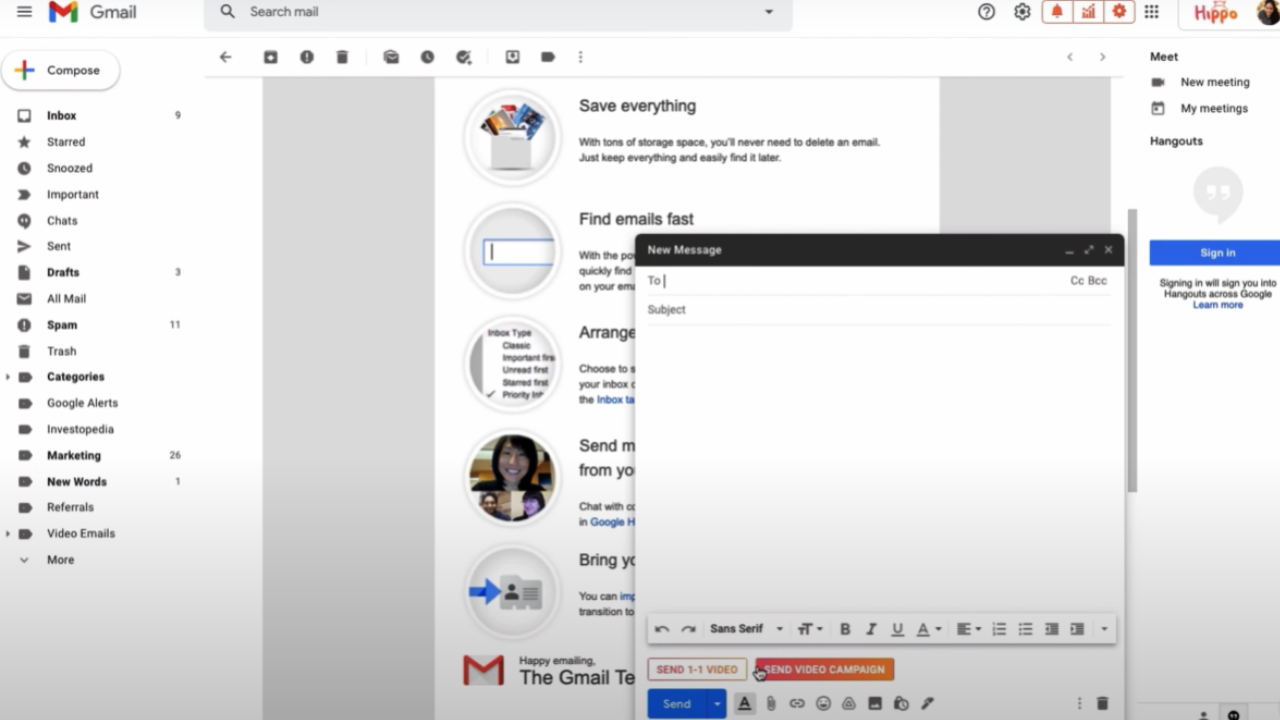Report this email as spam

point(307,57)
